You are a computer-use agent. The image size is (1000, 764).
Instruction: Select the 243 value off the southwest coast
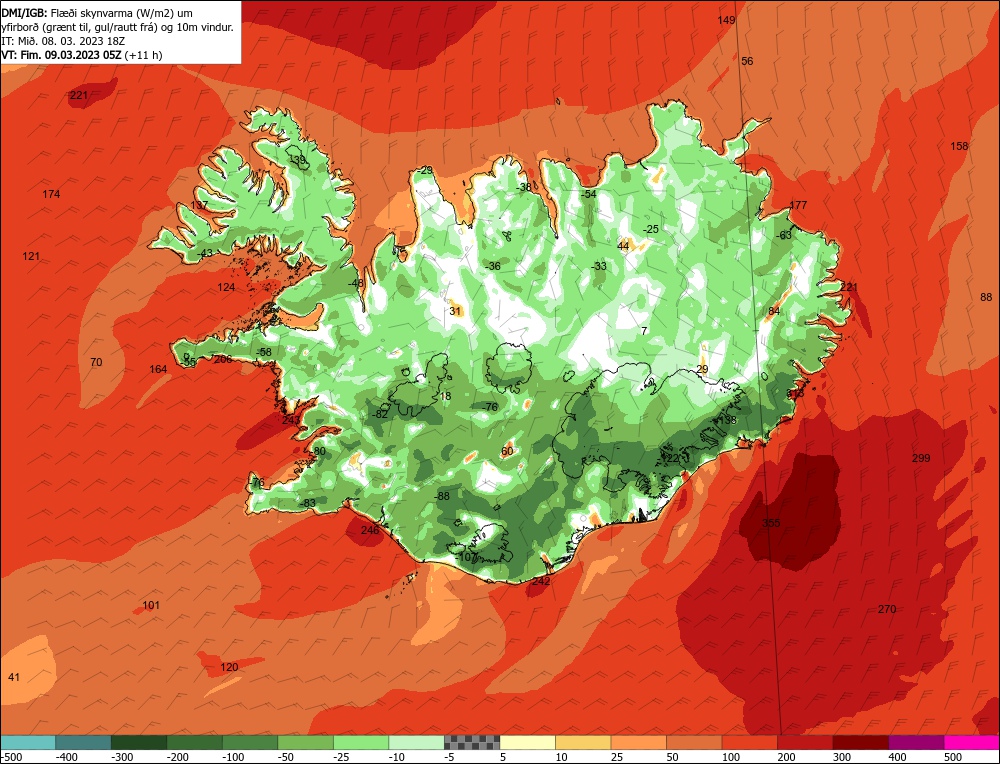[x=291, y=420]
